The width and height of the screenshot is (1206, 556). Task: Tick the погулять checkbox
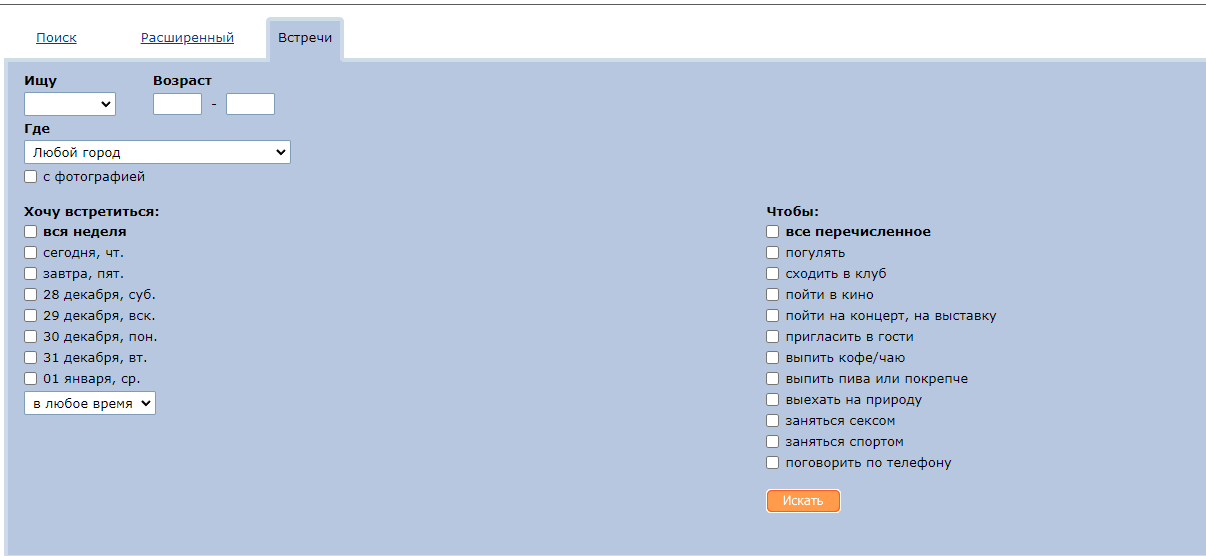pos(773,253)
